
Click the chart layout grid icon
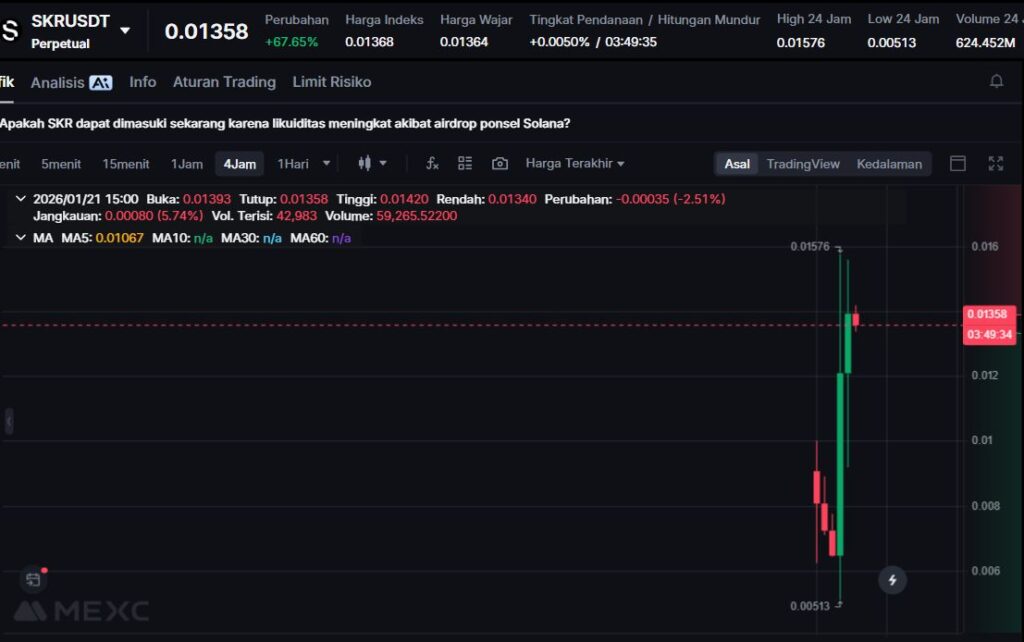465,164
